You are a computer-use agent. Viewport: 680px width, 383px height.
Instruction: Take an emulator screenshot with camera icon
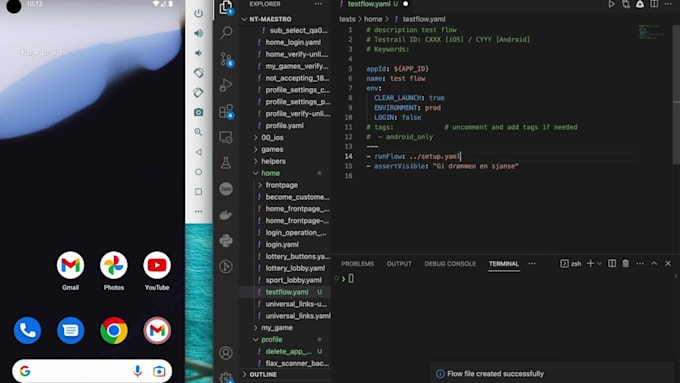click(x=199, y=112)
